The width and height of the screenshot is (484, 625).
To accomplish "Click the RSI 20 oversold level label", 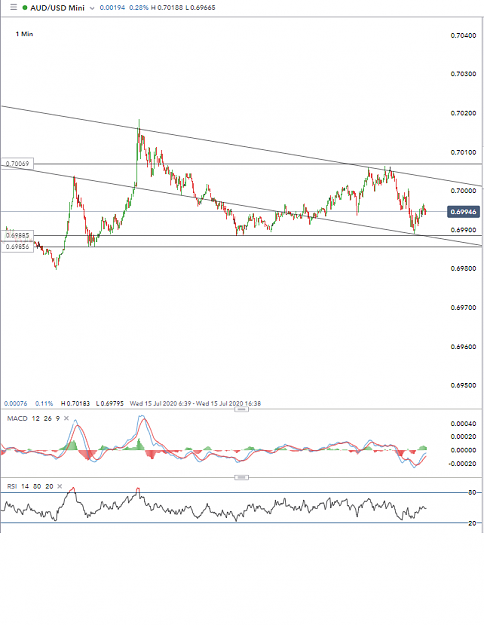I will click(x=472, y=523).
